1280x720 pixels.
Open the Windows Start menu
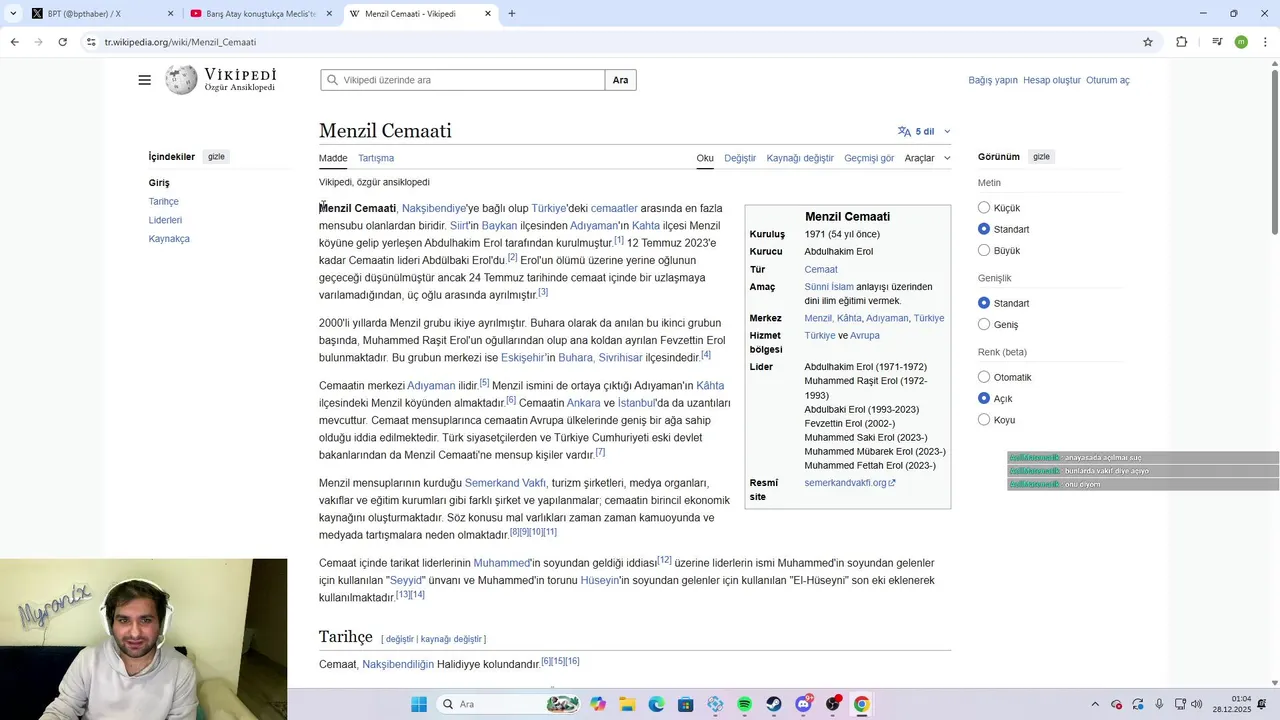418,704
